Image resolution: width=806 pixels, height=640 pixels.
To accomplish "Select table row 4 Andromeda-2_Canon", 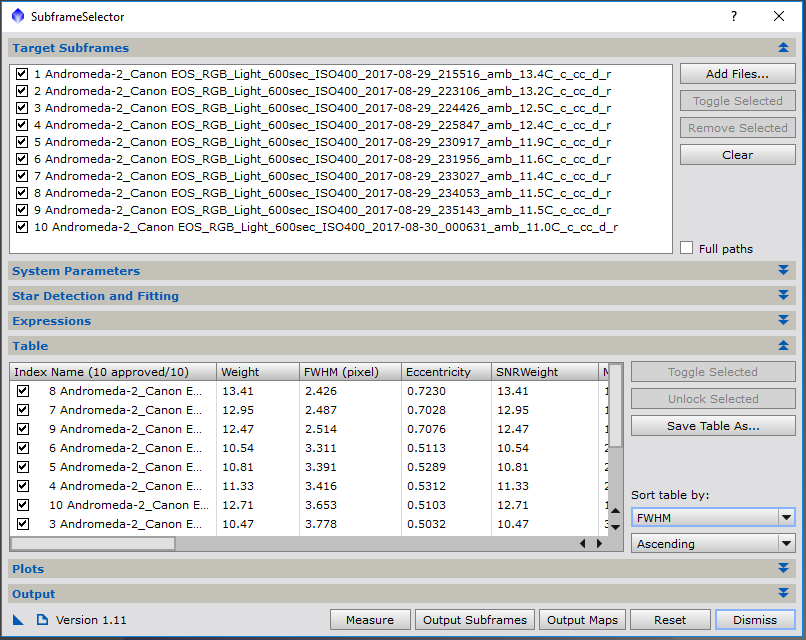I will point(125,486).
